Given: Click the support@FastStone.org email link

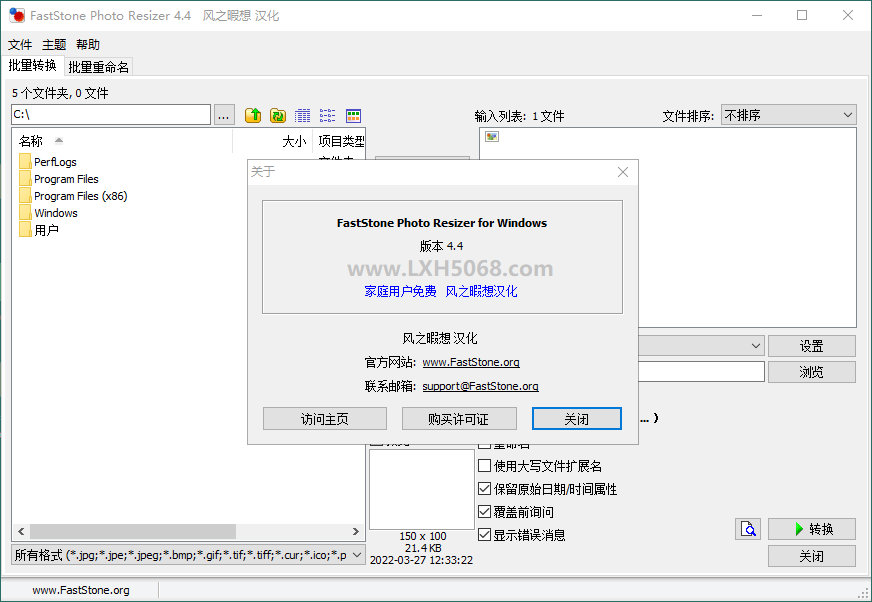Looking at the screenshot, I should click(x=480, y=386).
